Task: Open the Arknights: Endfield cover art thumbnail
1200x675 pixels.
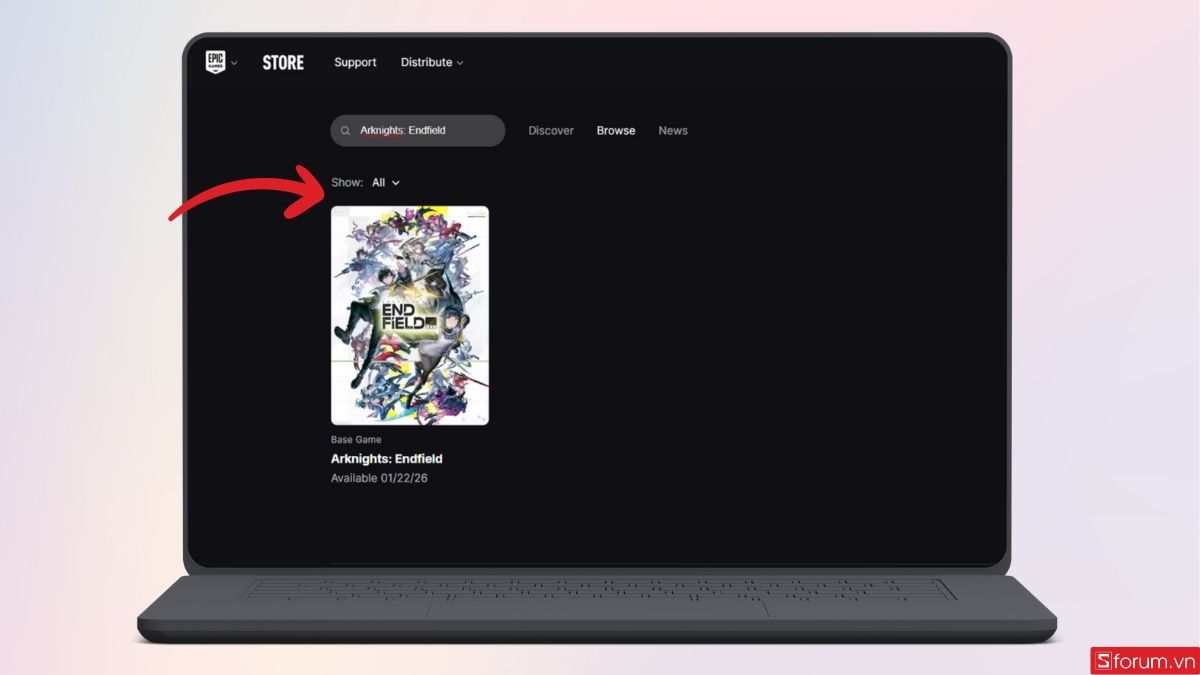Action: tap(410, 315)
